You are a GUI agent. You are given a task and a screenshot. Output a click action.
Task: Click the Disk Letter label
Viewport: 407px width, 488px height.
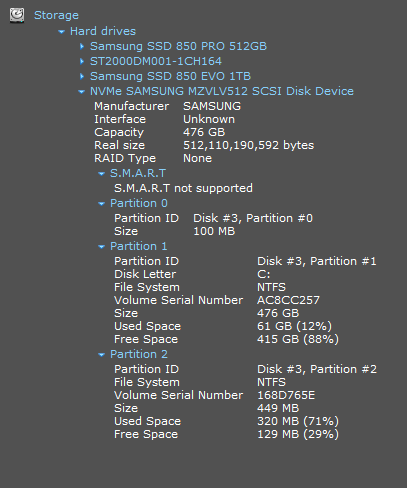145,274
